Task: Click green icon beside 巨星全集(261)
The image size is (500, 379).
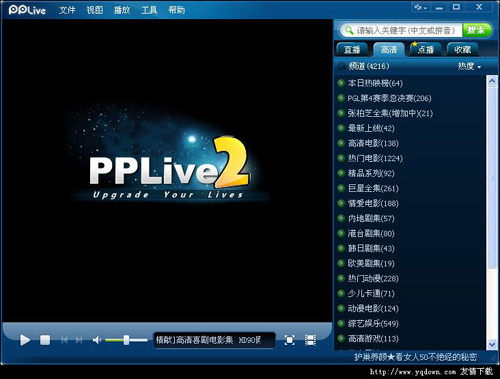Action: tap(341, 188)
